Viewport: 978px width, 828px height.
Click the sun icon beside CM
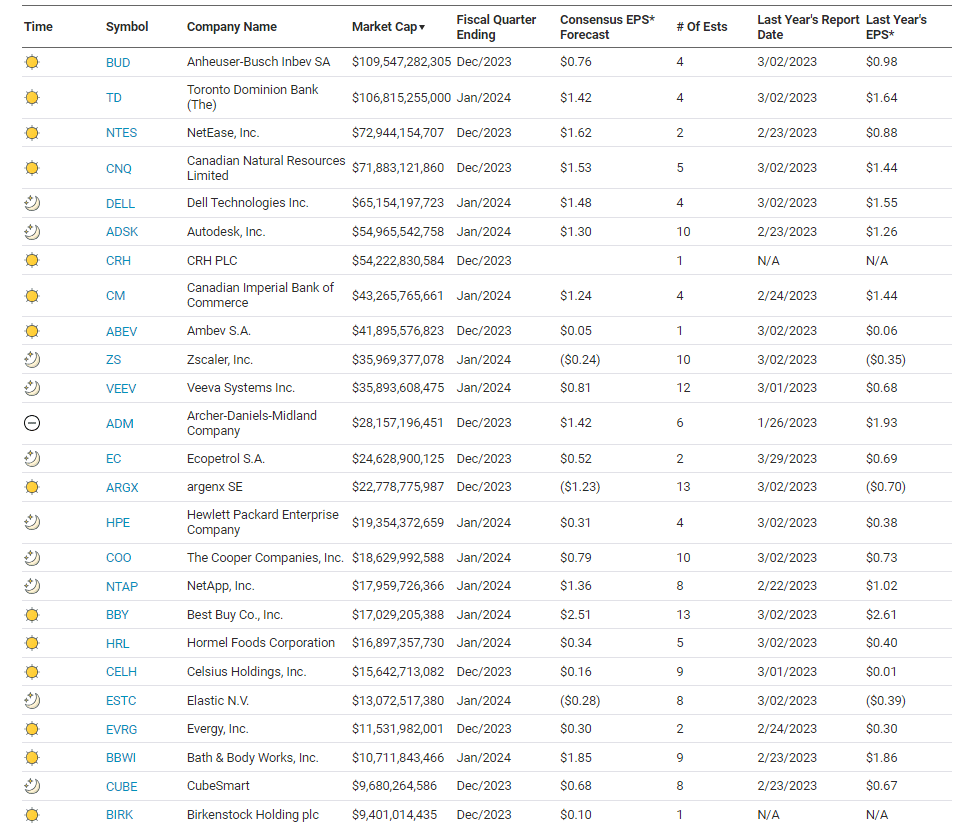coord(32,296)
